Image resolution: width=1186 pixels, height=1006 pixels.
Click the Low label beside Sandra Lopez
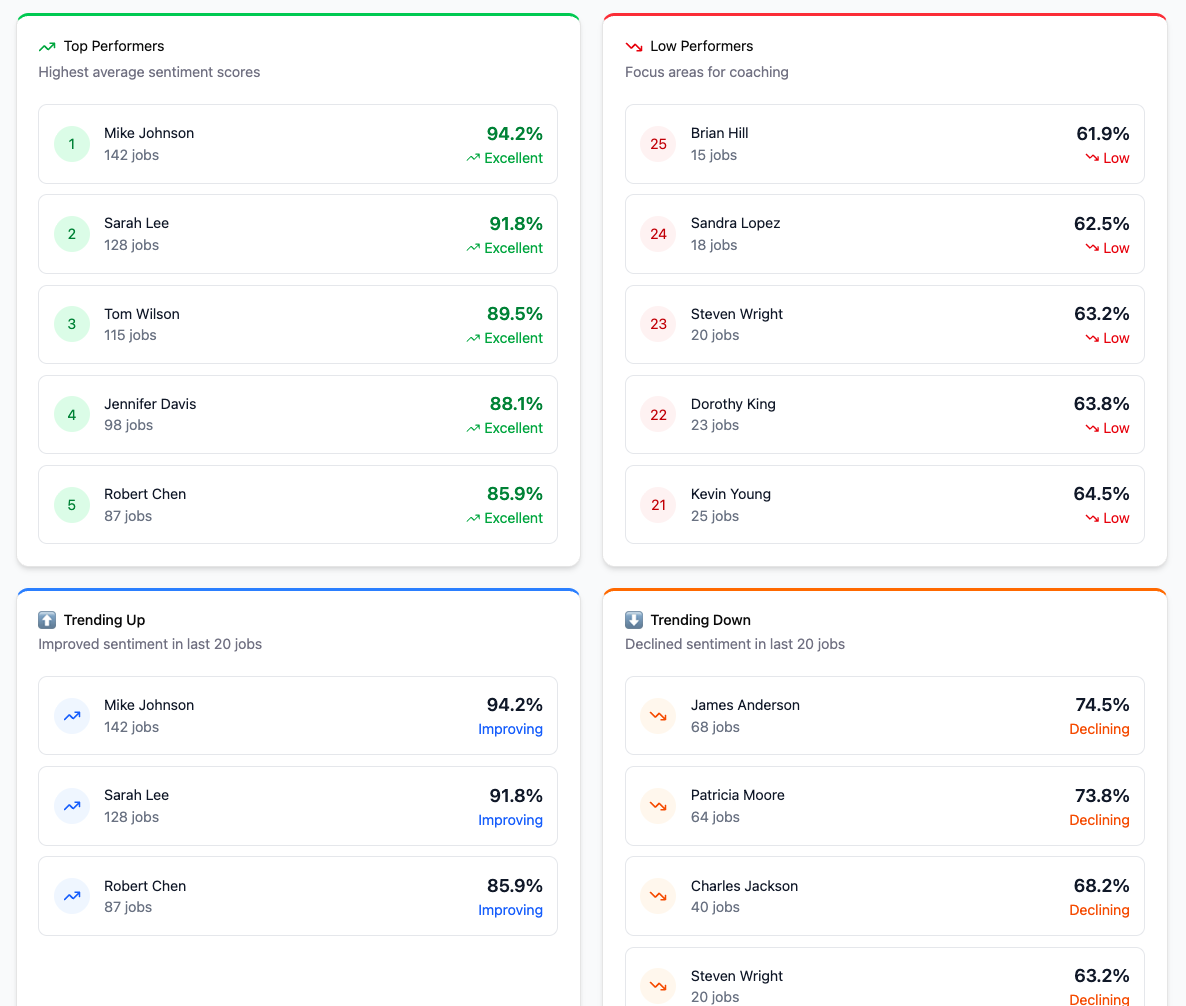tap(1117, 248)
